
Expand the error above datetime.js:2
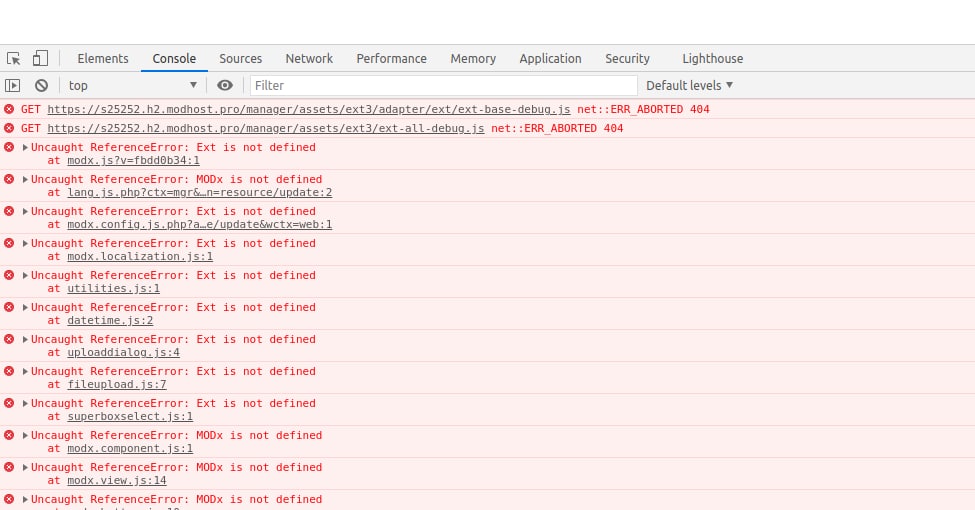[25, 307]
